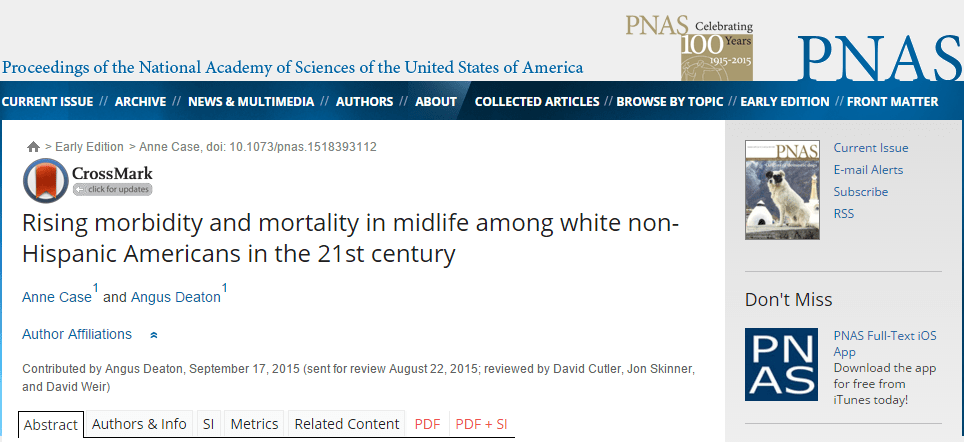Open the PDF + SI link
This screenshot has height=442, width=964.
(481, 424)
